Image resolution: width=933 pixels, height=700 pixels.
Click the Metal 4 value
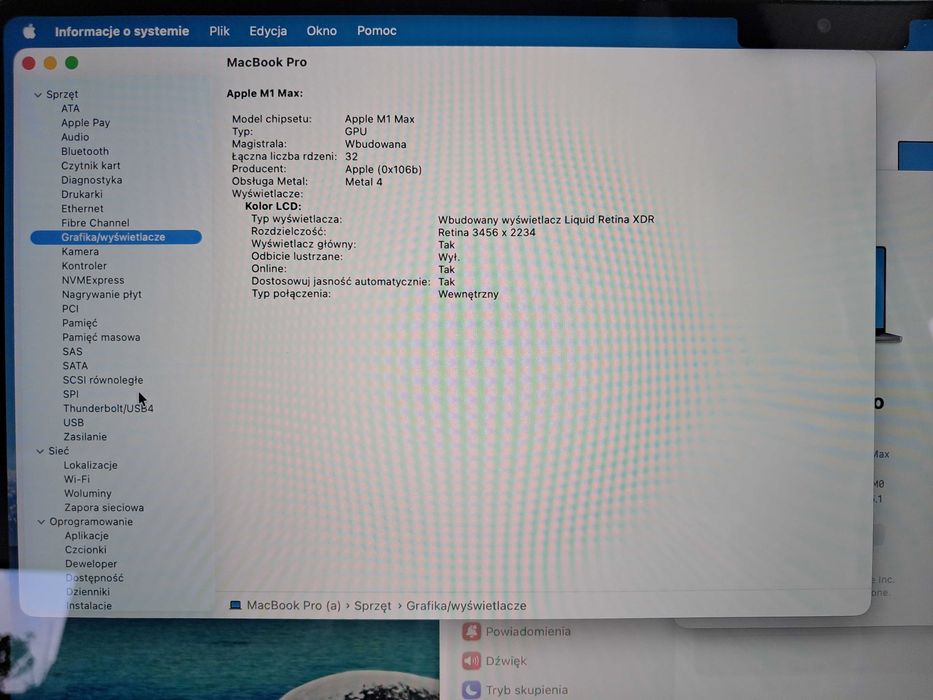click(364, 182)
